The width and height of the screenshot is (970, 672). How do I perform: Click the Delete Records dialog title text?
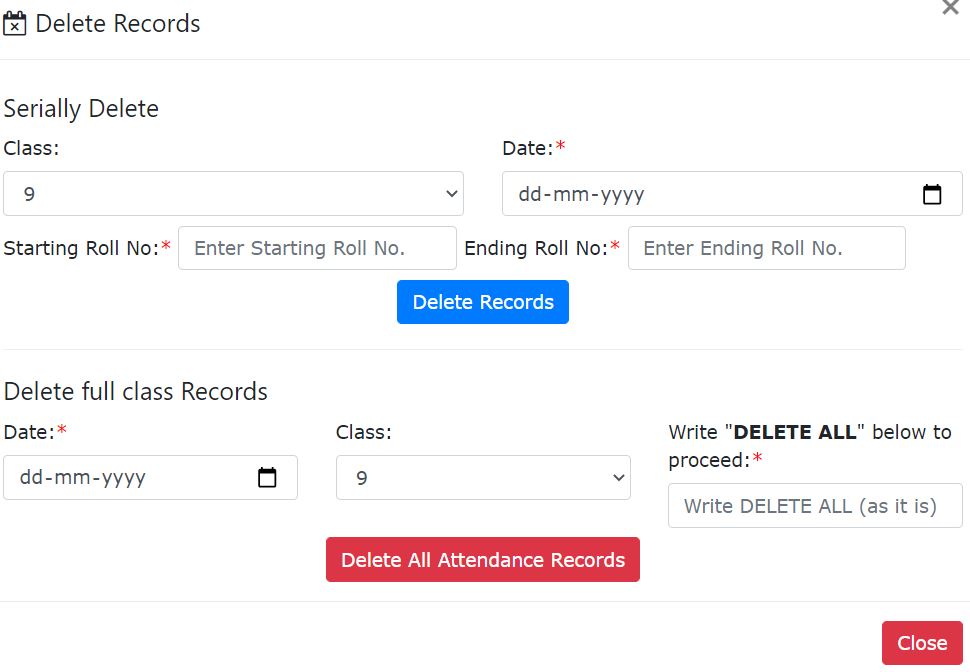pyautogui.click(x=118, y=24)
